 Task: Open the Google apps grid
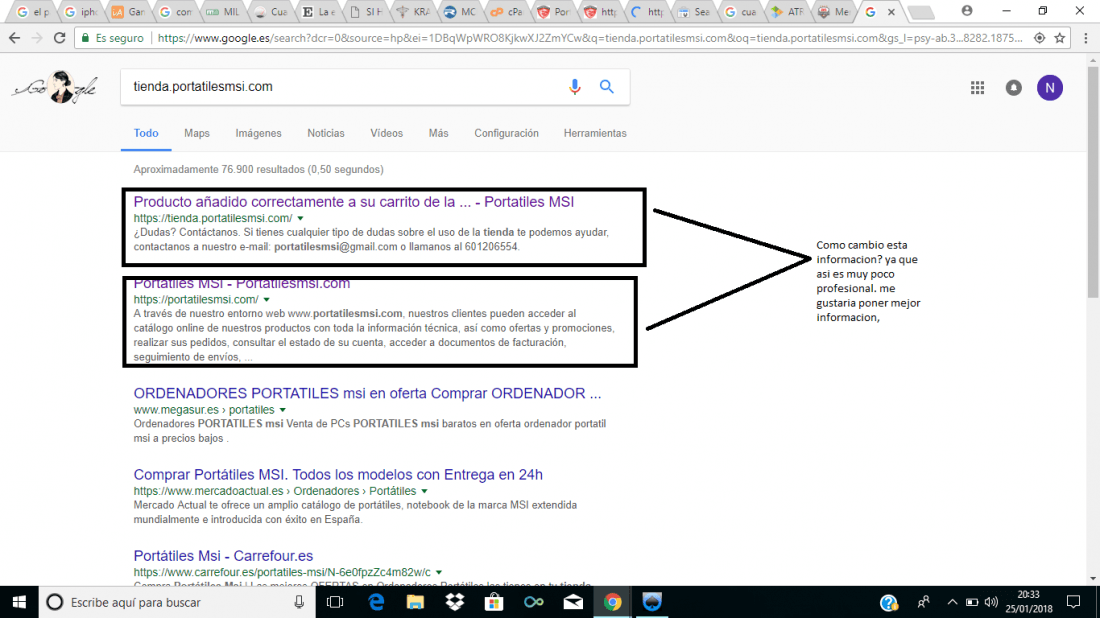tap(977, 88)
